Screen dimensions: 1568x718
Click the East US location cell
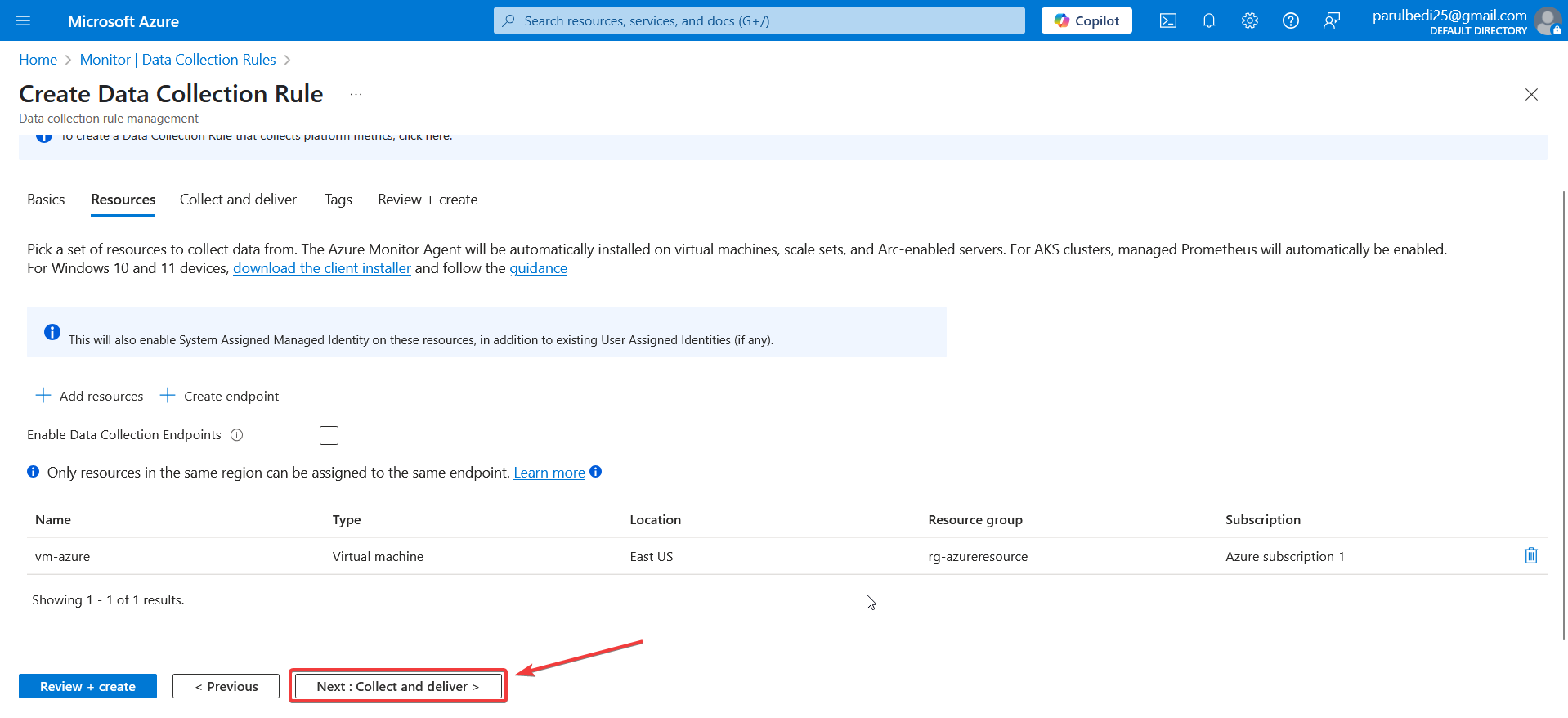(652, 557)
